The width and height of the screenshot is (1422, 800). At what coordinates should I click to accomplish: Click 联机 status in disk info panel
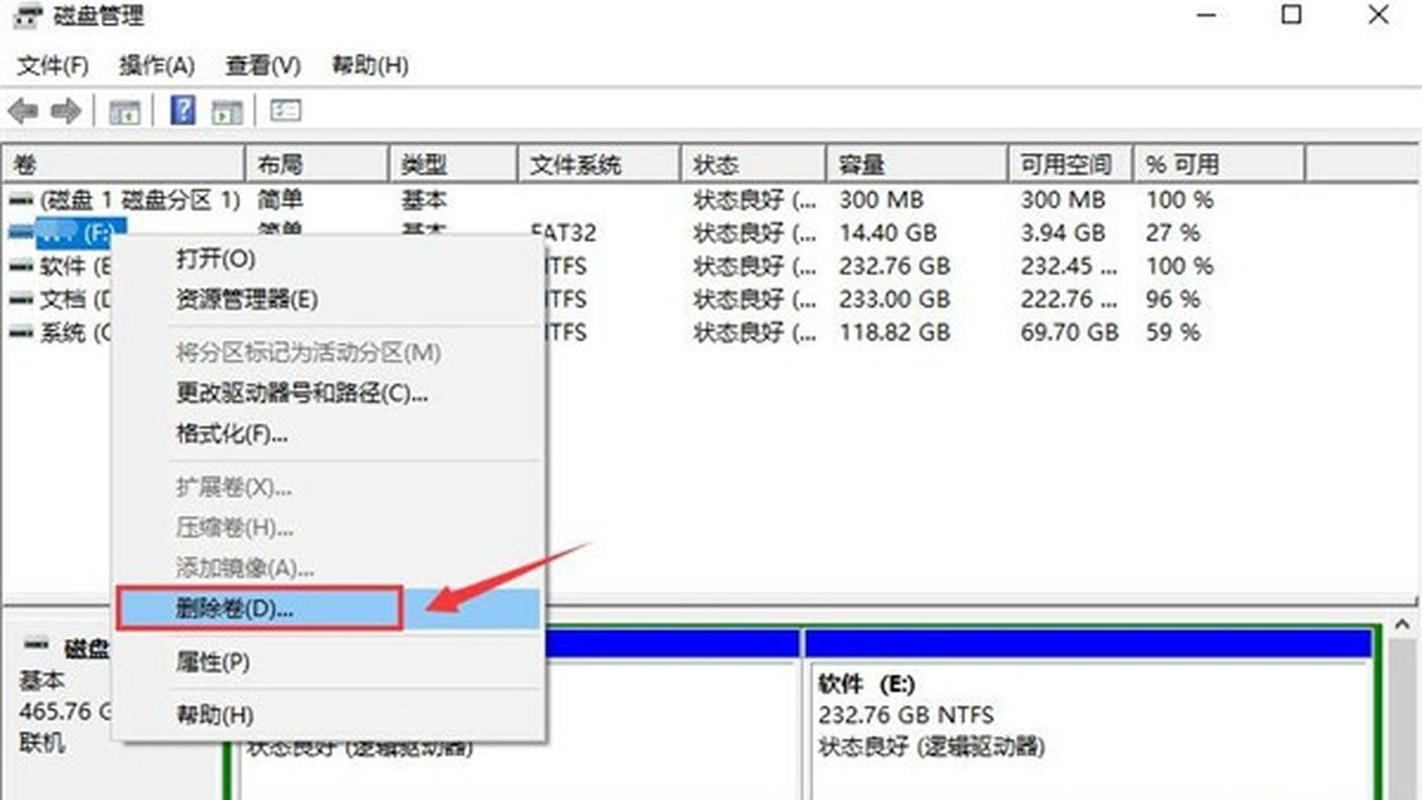(42, 743)
